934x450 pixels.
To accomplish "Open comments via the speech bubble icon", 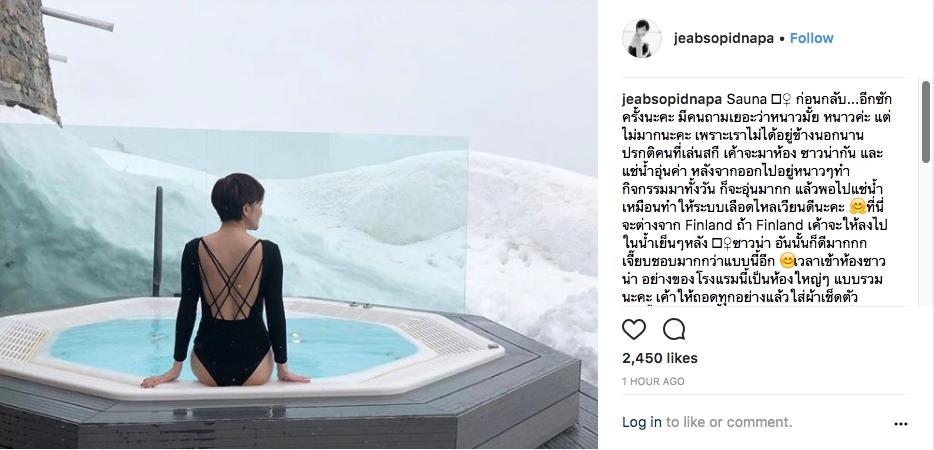I will [x=674, y=329].
